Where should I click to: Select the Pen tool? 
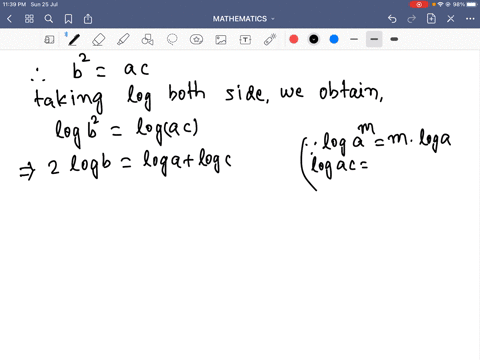coord(74,40)
